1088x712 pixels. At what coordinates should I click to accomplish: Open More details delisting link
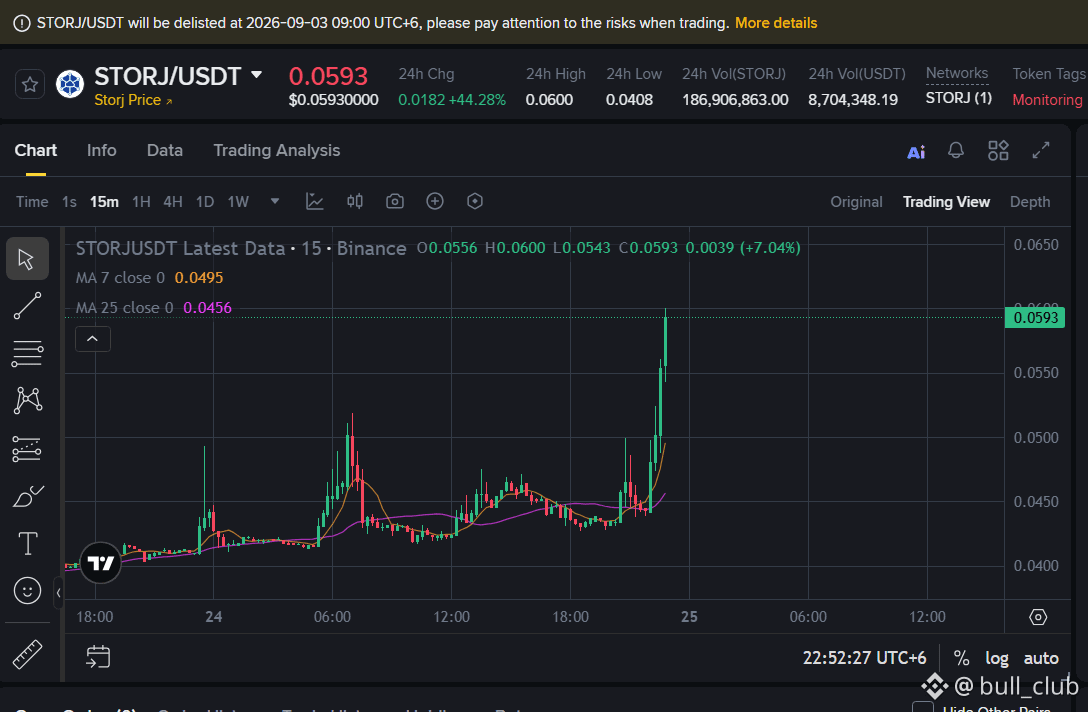pyautogui.click(x=776, y=23)
